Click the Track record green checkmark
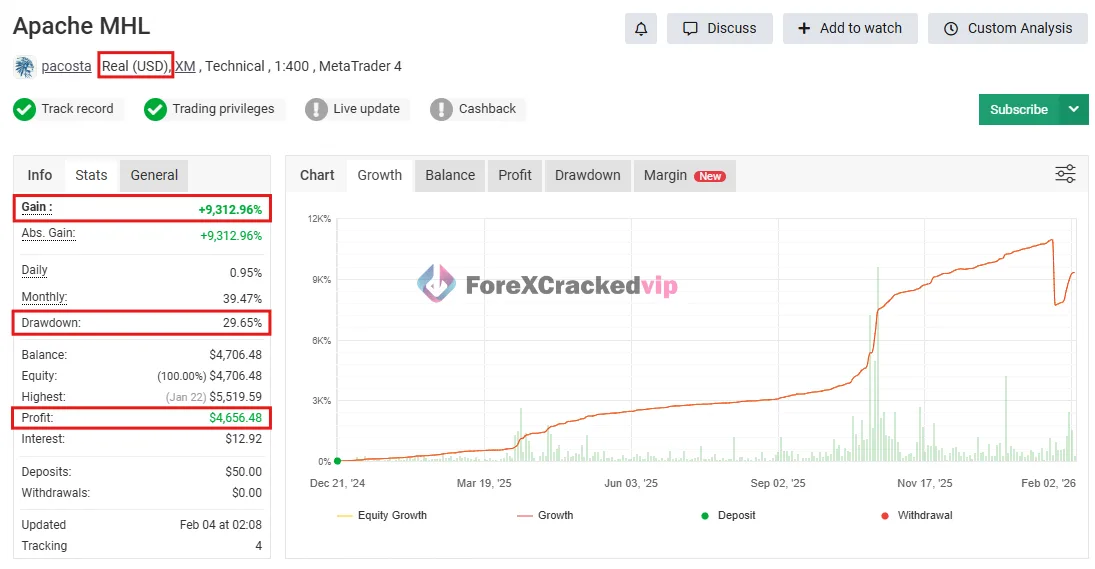The width and height of the screenshot is (1095, 569). [x=24, y=109]
